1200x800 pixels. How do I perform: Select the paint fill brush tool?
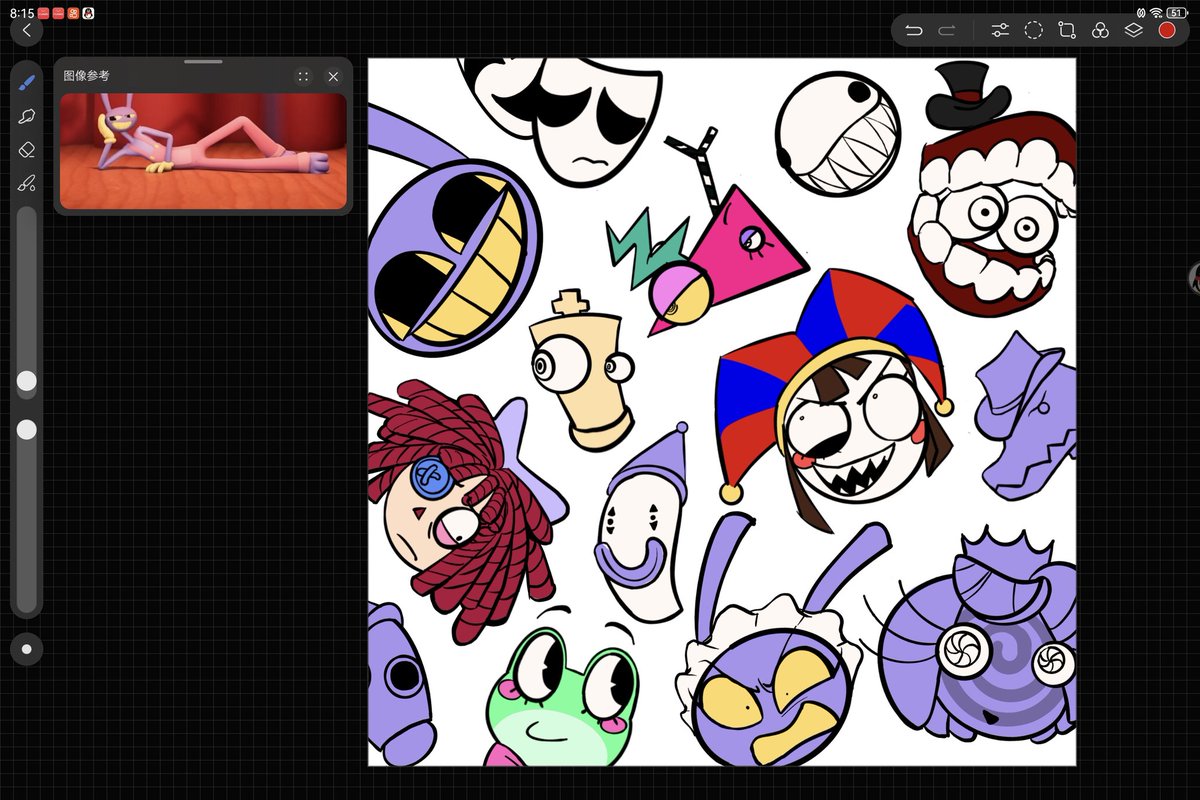pos(26,183)
